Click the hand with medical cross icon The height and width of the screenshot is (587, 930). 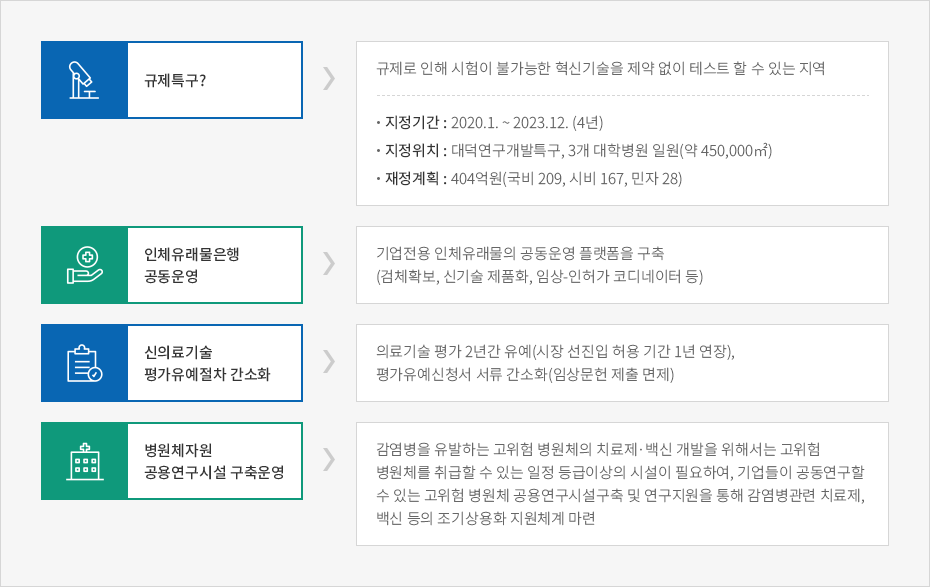[84, 265]
